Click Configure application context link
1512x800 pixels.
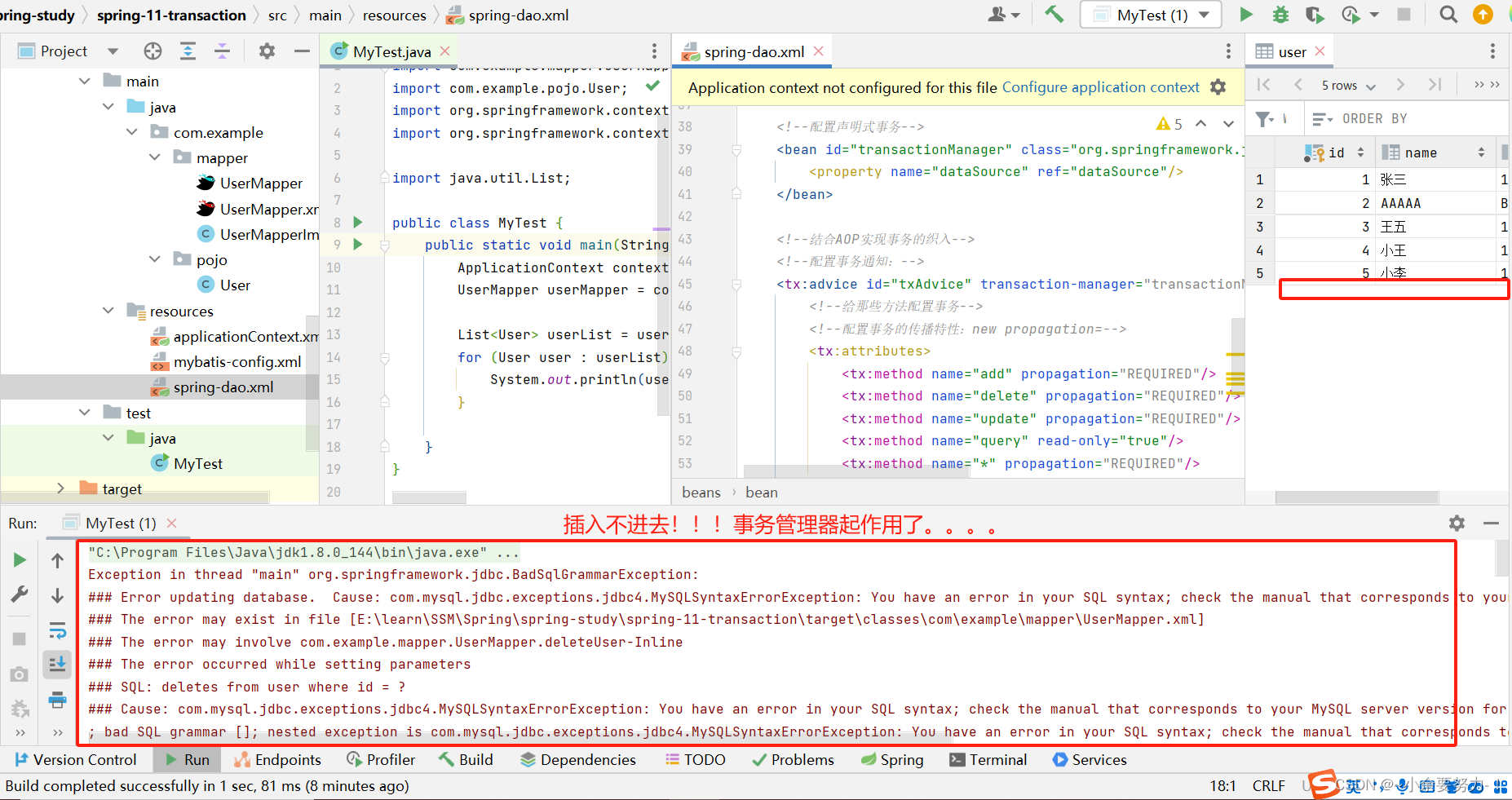click(1100, 87)
